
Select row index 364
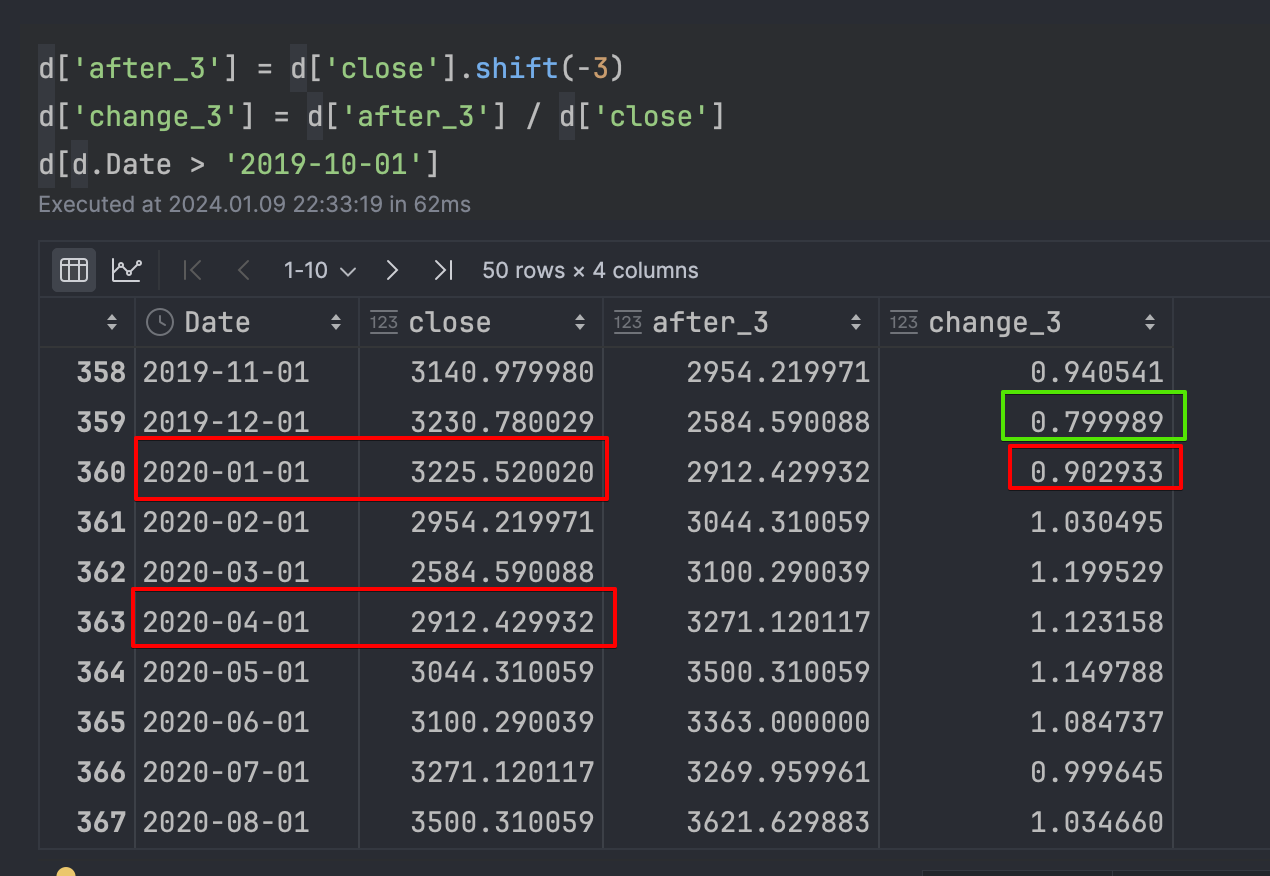coord(101,672)
